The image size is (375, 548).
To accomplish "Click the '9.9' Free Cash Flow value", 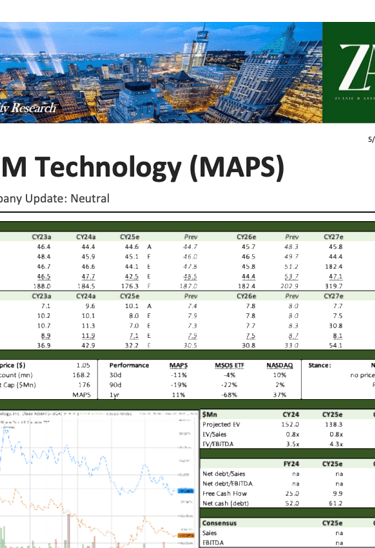I will pos(338,493).
